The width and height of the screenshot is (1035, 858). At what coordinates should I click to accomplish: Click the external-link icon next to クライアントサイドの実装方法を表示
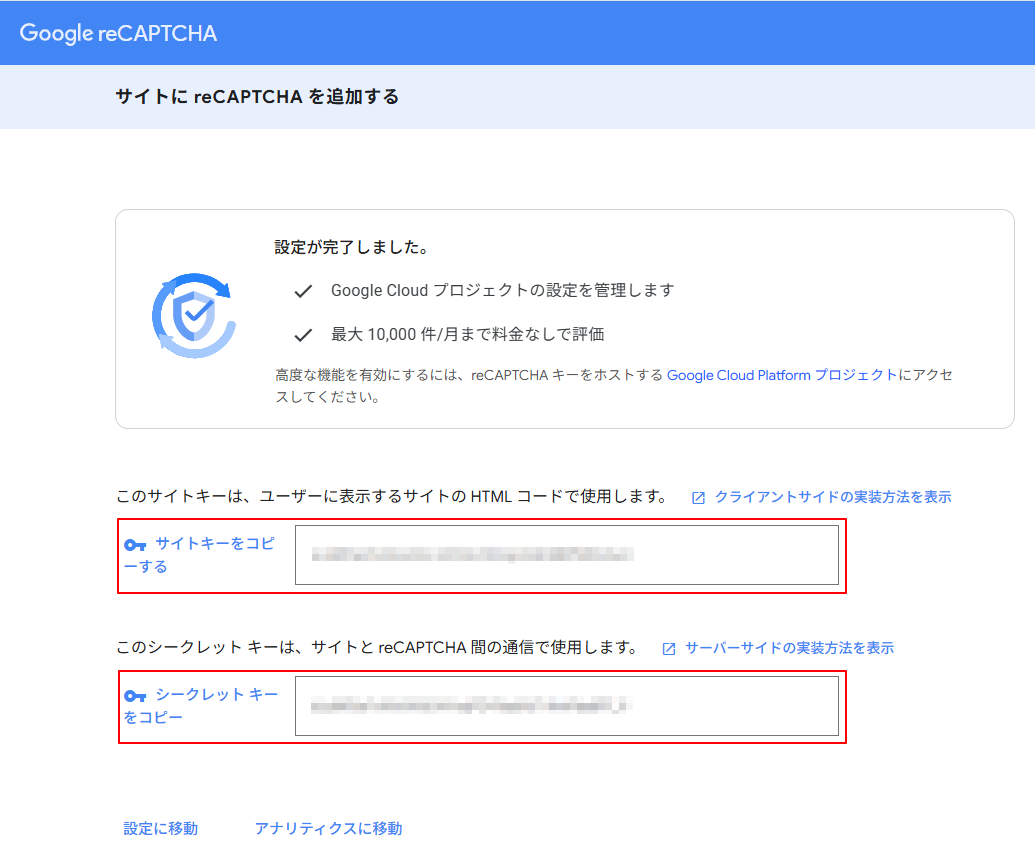698,496
